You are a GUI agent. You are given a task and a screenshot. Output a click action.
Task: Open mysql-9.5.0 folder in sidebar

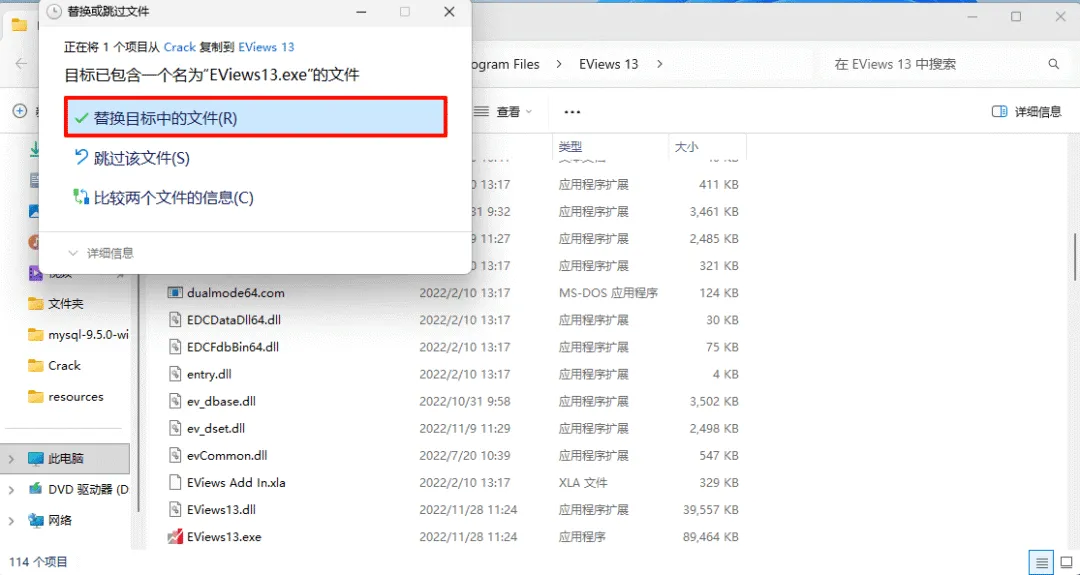point(77,335)
